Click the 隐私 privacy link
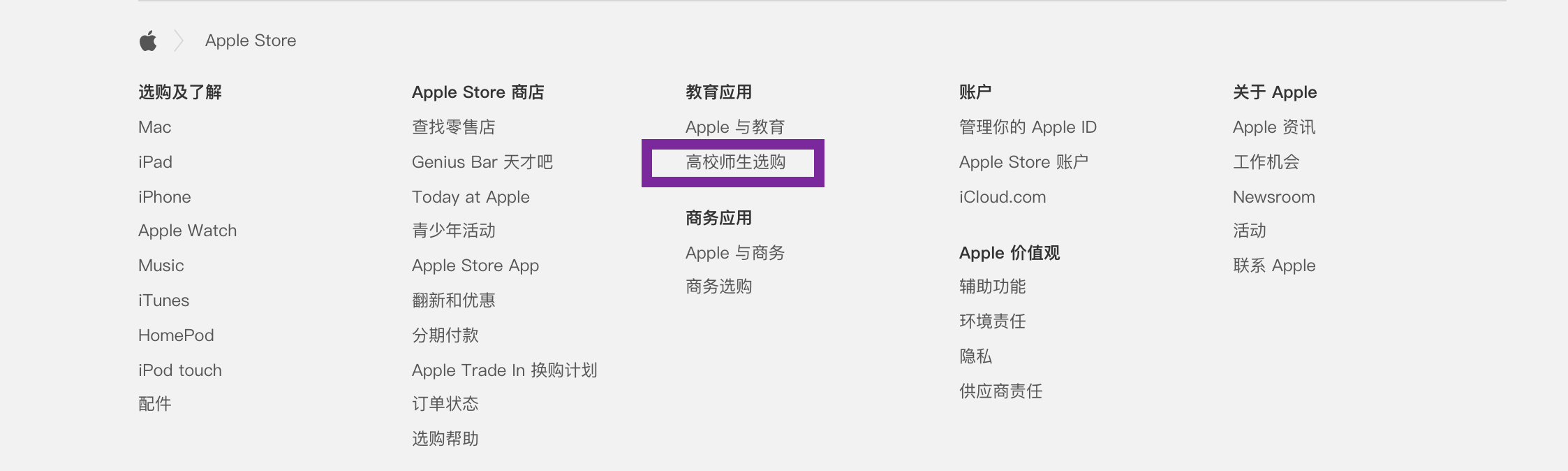Screen dimensions: 1568x471 coord(975,356)
